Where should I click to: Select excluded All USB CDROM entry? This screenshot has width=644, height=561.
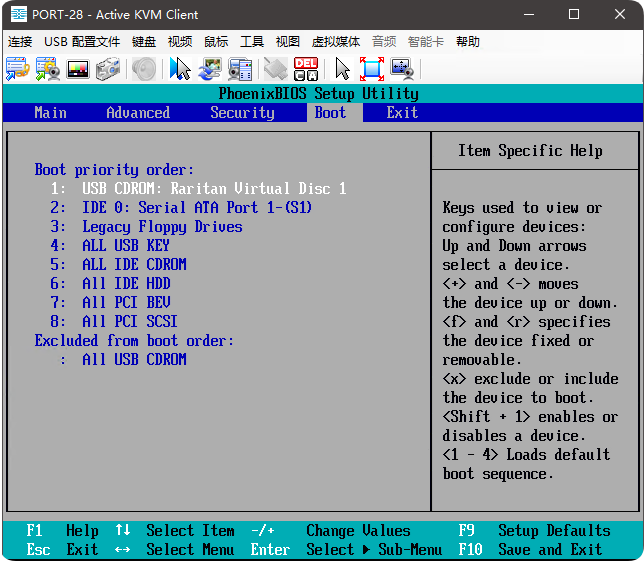pos(134,359)
